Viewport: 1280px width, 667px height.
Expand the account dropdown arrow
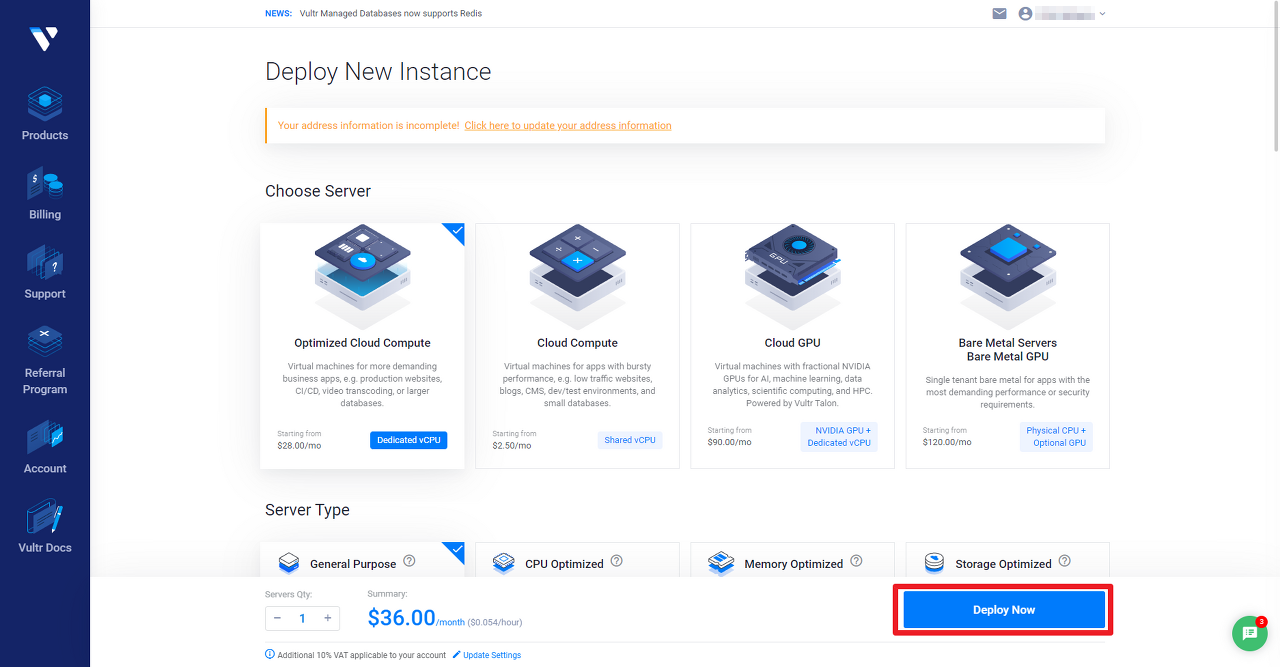(1102, 14)
